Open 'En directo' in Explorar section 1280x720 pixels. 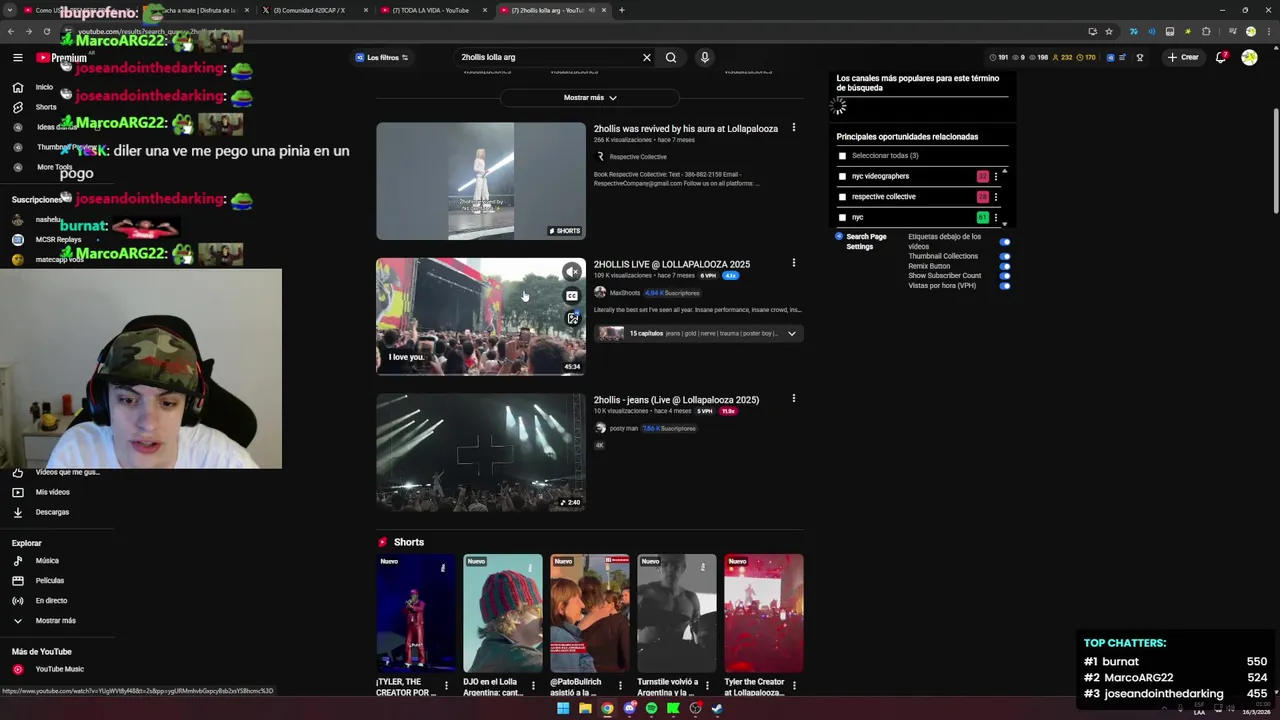click(51, 601)
